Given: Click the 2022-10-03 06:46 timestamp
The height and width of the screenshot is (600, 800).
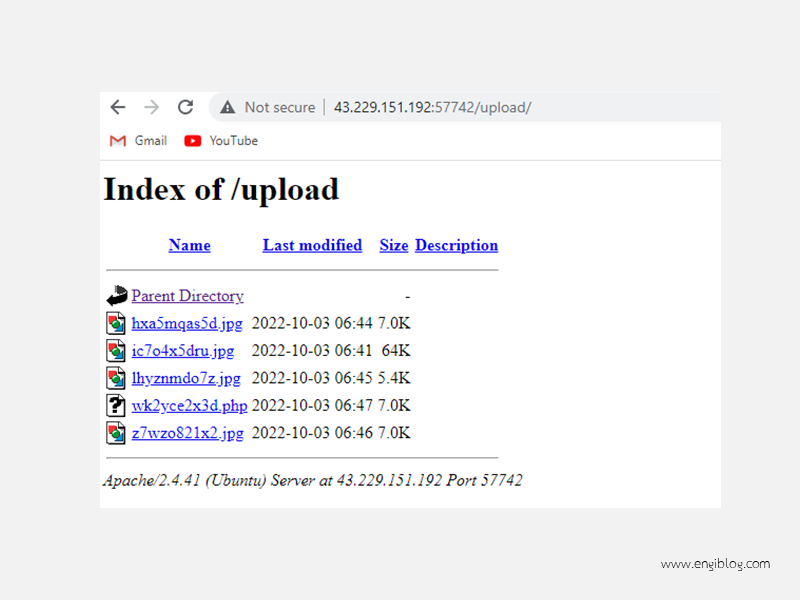Looking at the screenshot, I should click(x=312, y=433).
